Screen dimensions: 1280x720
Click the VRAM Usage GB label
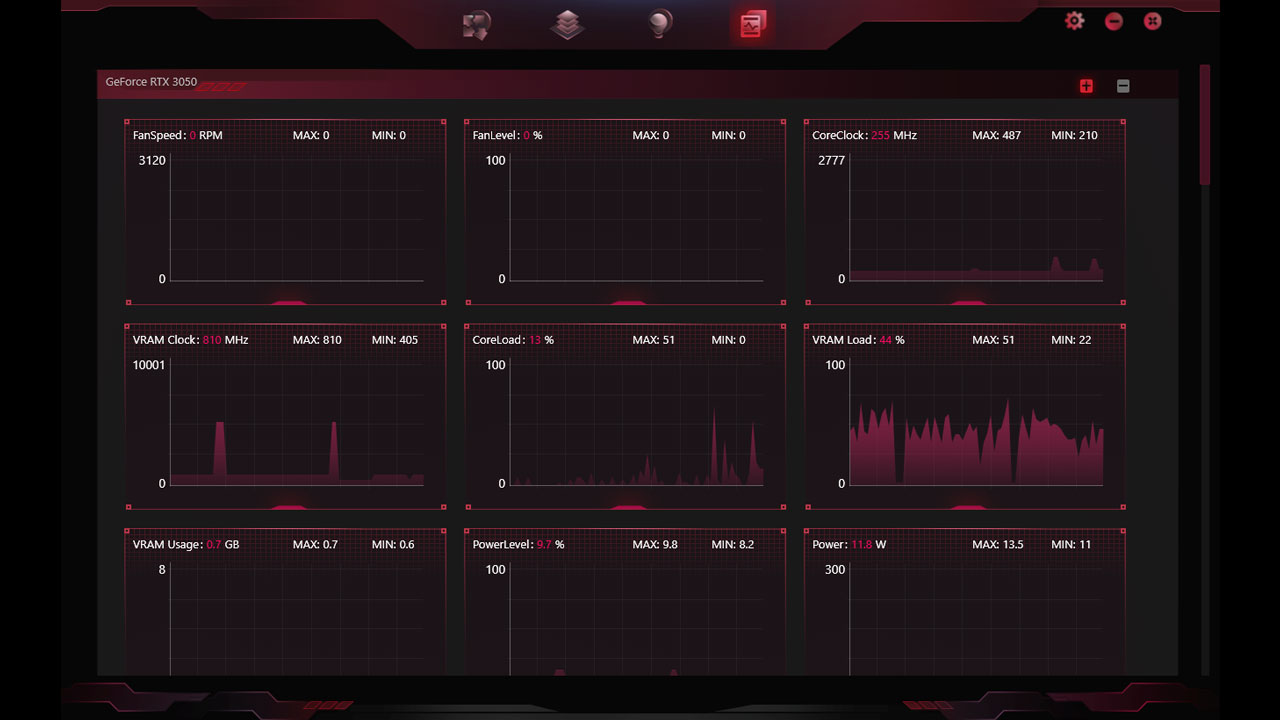pyautogui.click(x=186, y=545)
